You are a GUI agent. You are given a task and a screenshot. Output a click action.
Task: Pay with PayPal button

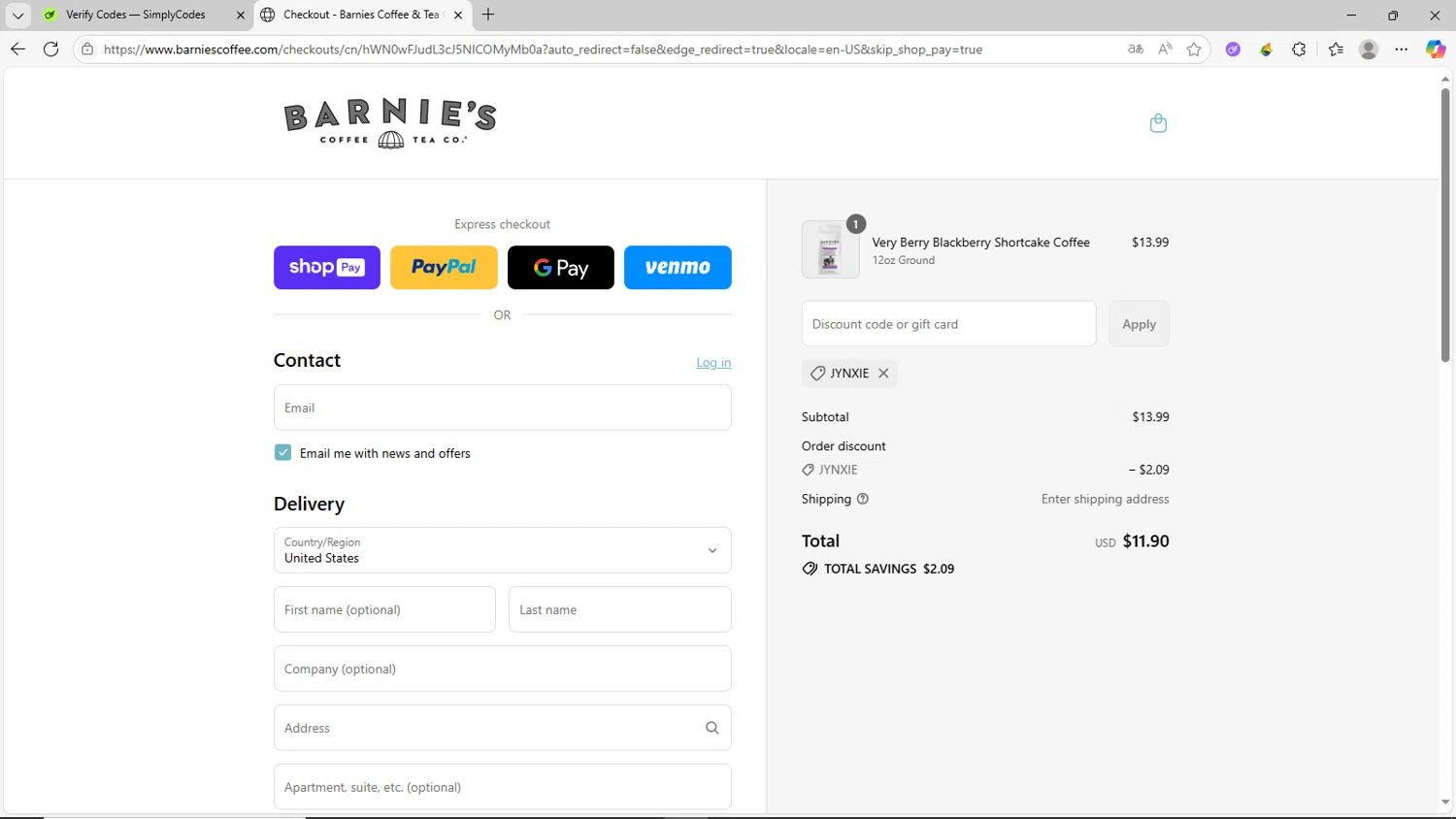click(x=444, y=267)
